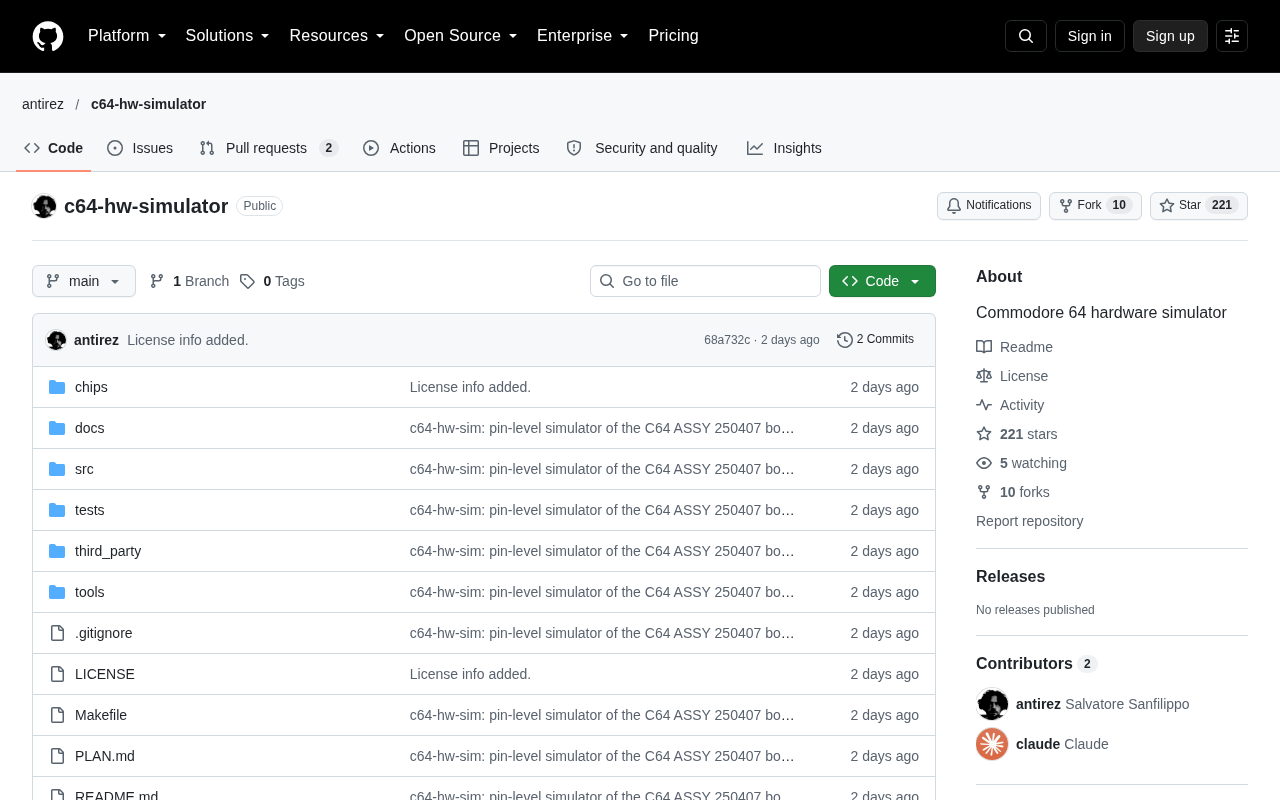
Task: Click the third_party folder icon
Action: [57, 551]
